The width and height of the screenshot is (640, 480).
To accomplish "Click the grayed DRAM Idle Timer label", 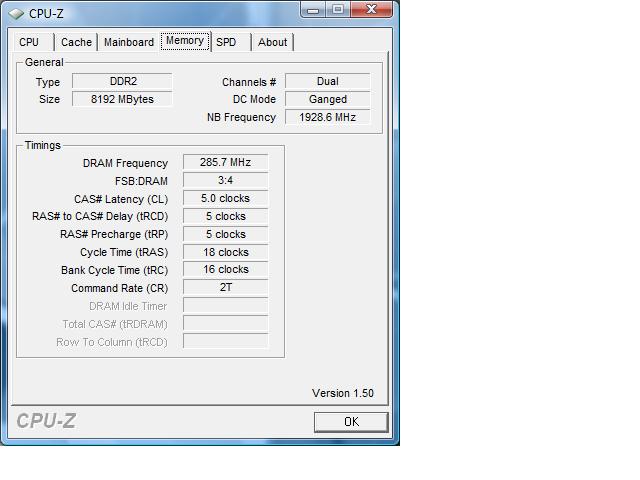I will click(128, 306).
